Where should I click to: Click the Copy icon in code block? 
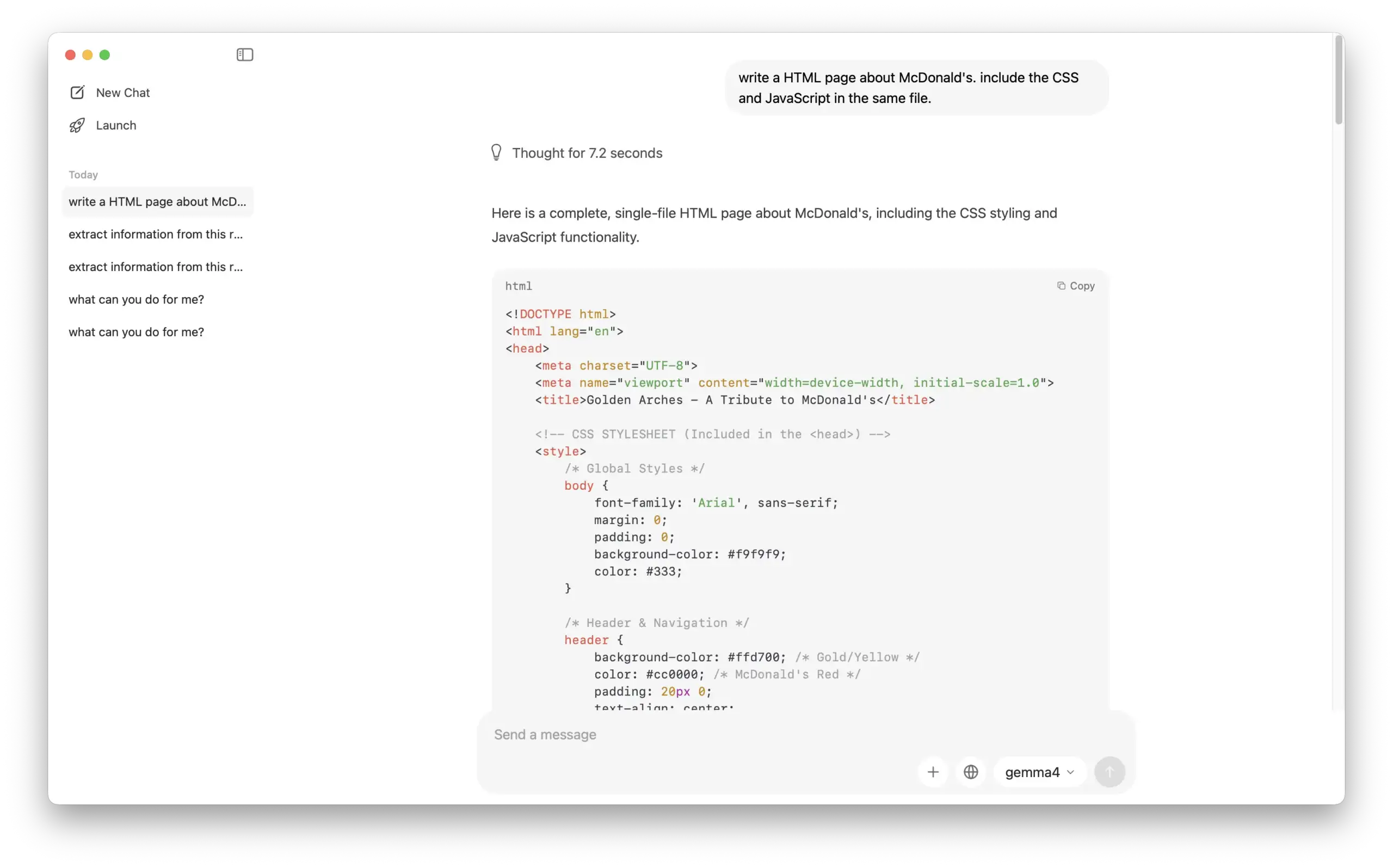(x=1061, y=286)
